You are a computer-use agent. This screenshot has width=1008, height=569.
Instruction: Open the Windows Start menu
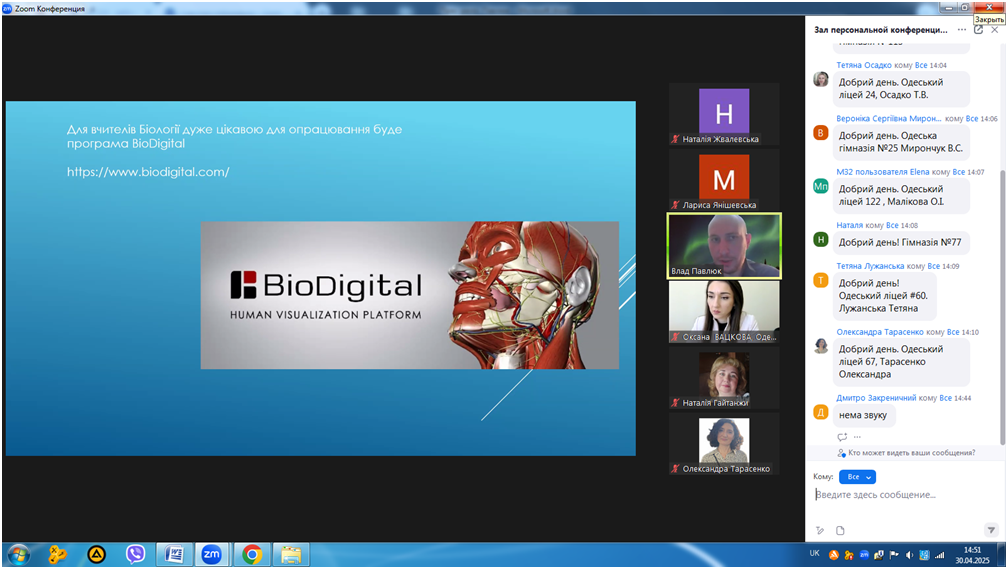coord(18,555)
